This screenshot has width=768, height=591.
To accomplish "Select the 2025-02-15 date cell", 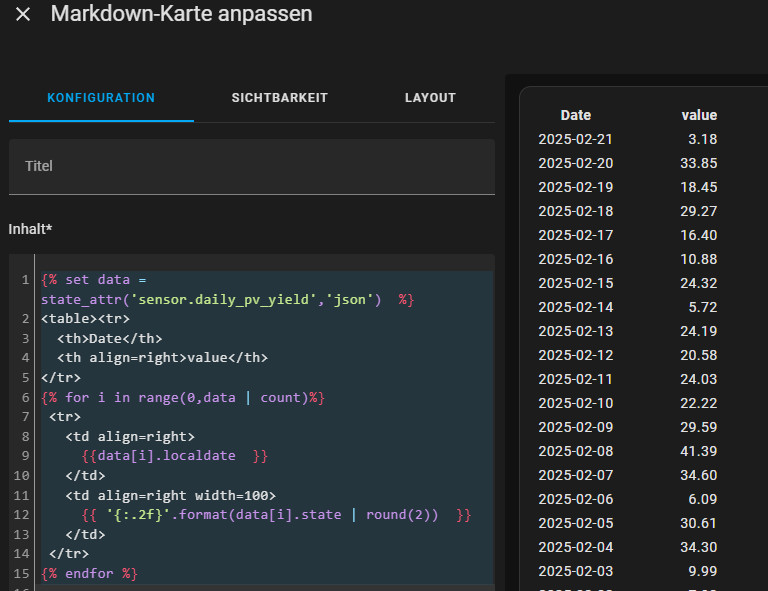I will click(576, 283).
